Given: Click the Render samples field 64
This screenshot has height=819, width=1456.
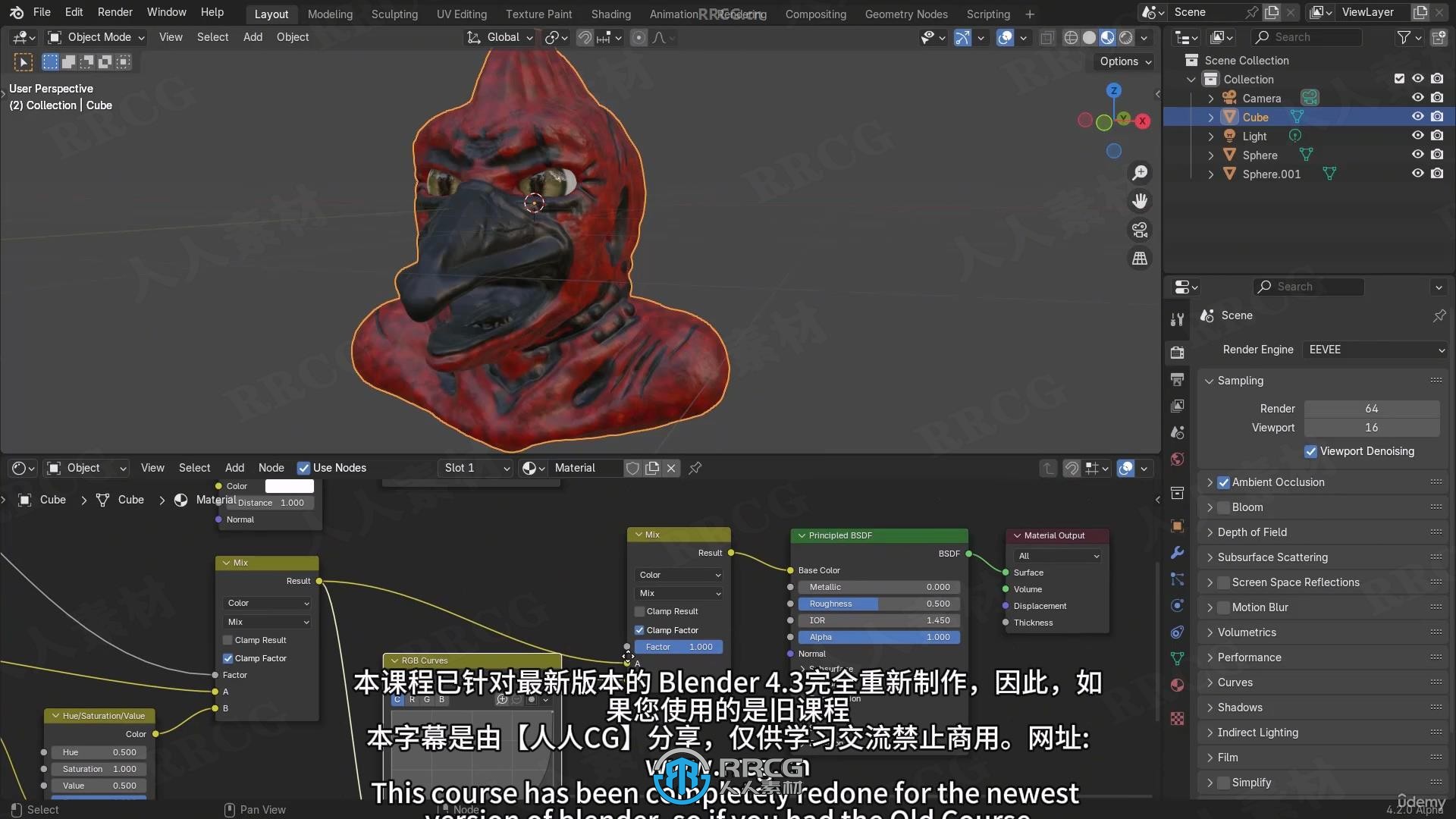Looking at the screenshot, I should click(x=1371, y=409).
